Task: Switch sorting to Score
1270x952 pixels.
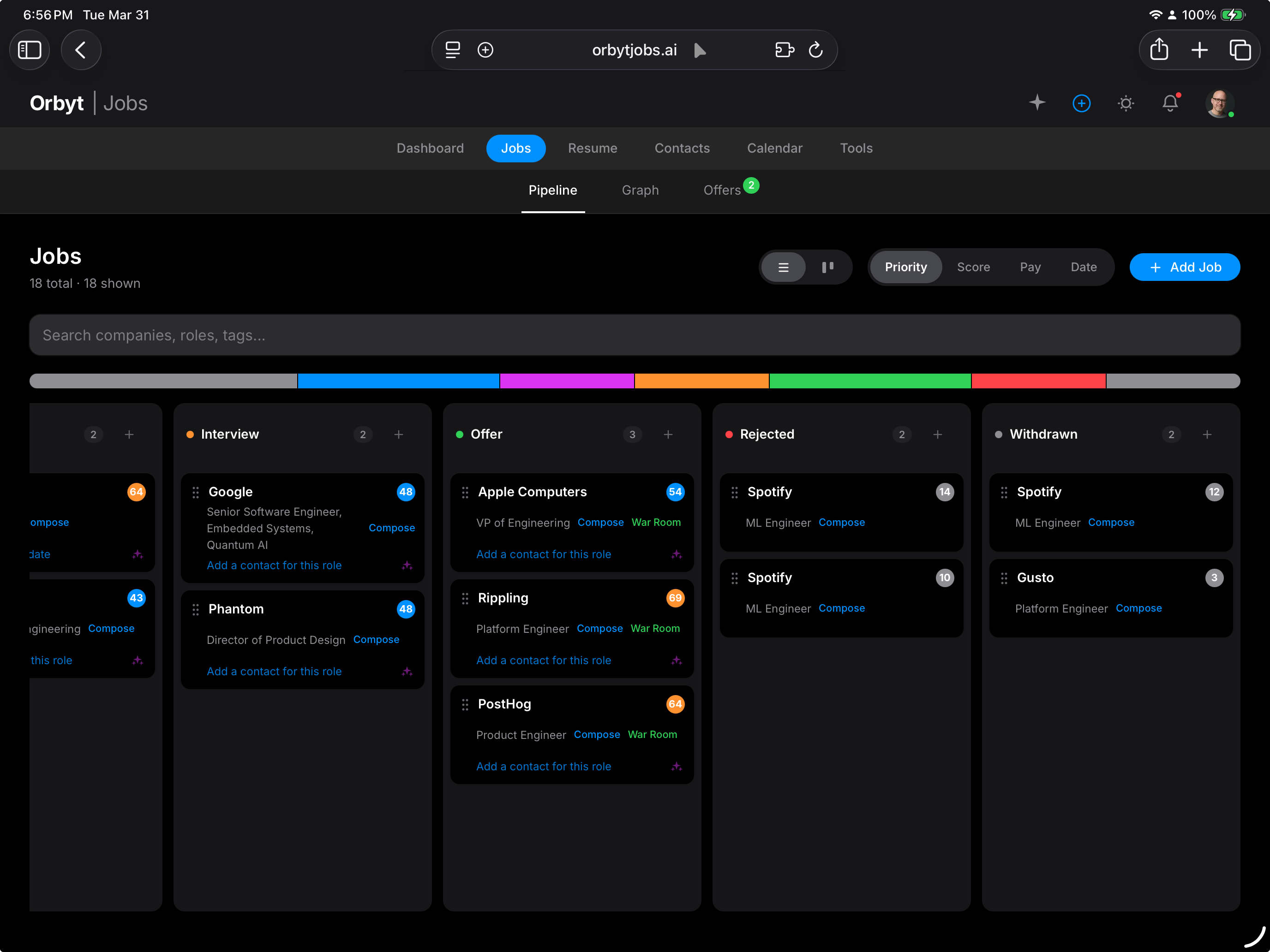Action: pyautogui.click(x=974, y=267)
